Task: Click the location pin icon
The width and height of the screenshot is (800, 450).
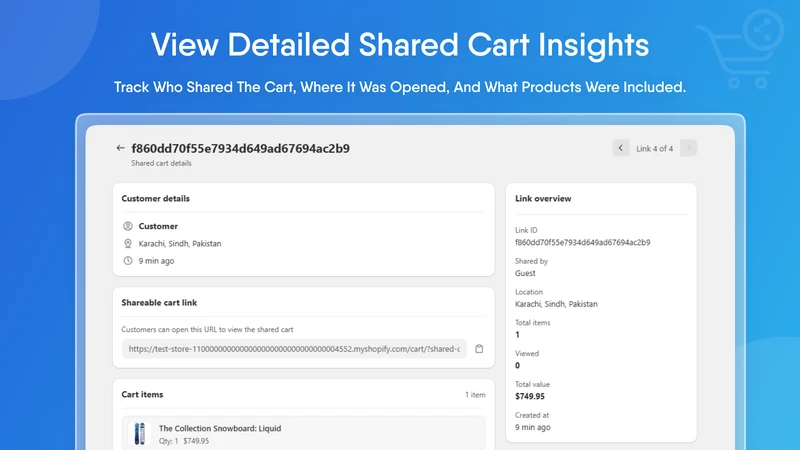Action: (128, 243)
